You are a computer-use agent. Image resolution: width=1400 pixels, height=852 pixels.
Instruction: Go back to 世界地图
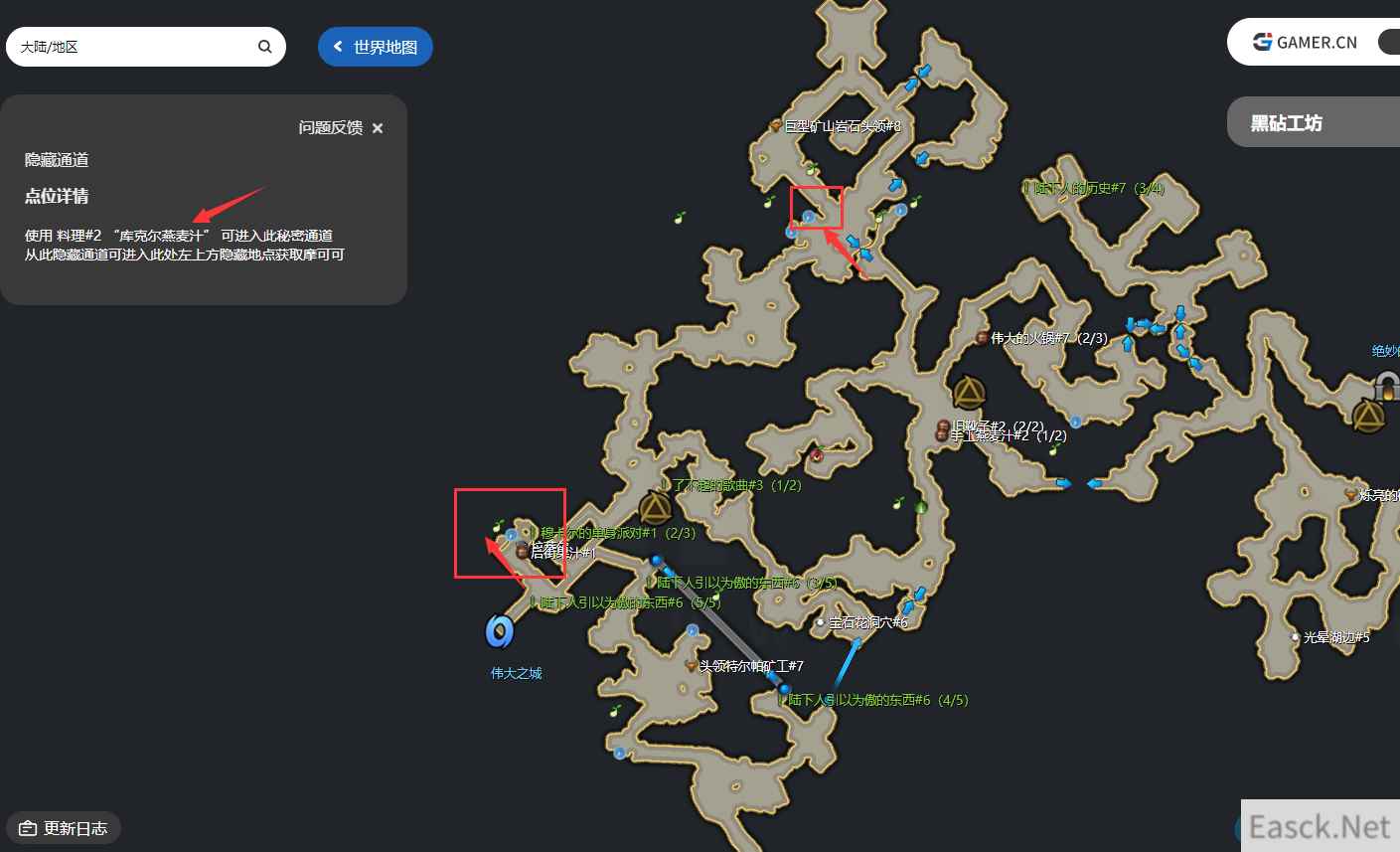[x=376, y=47]
